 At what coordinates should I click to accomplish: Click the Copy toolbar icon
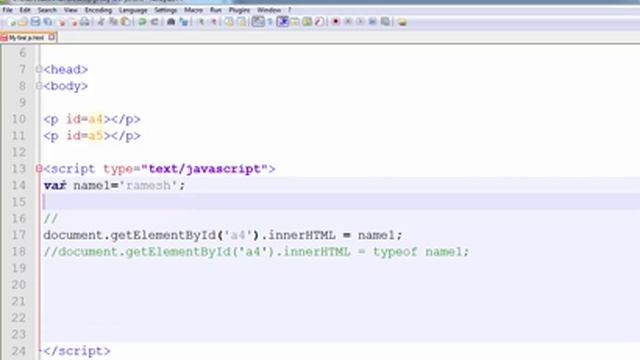point(113,22)
